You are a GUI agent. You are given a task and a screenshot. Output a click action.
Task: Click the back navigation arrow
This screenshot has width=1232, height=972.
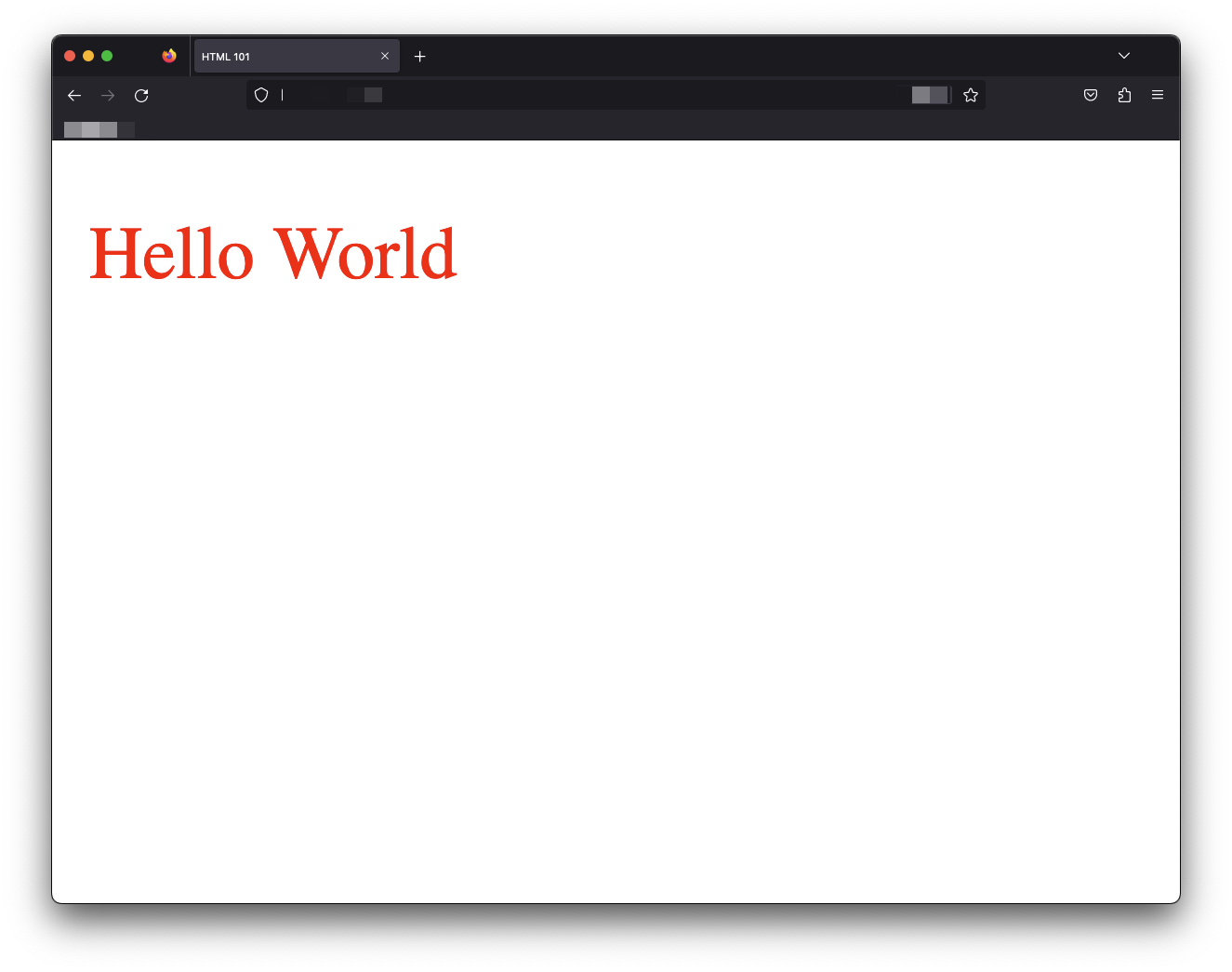[74, 95]
